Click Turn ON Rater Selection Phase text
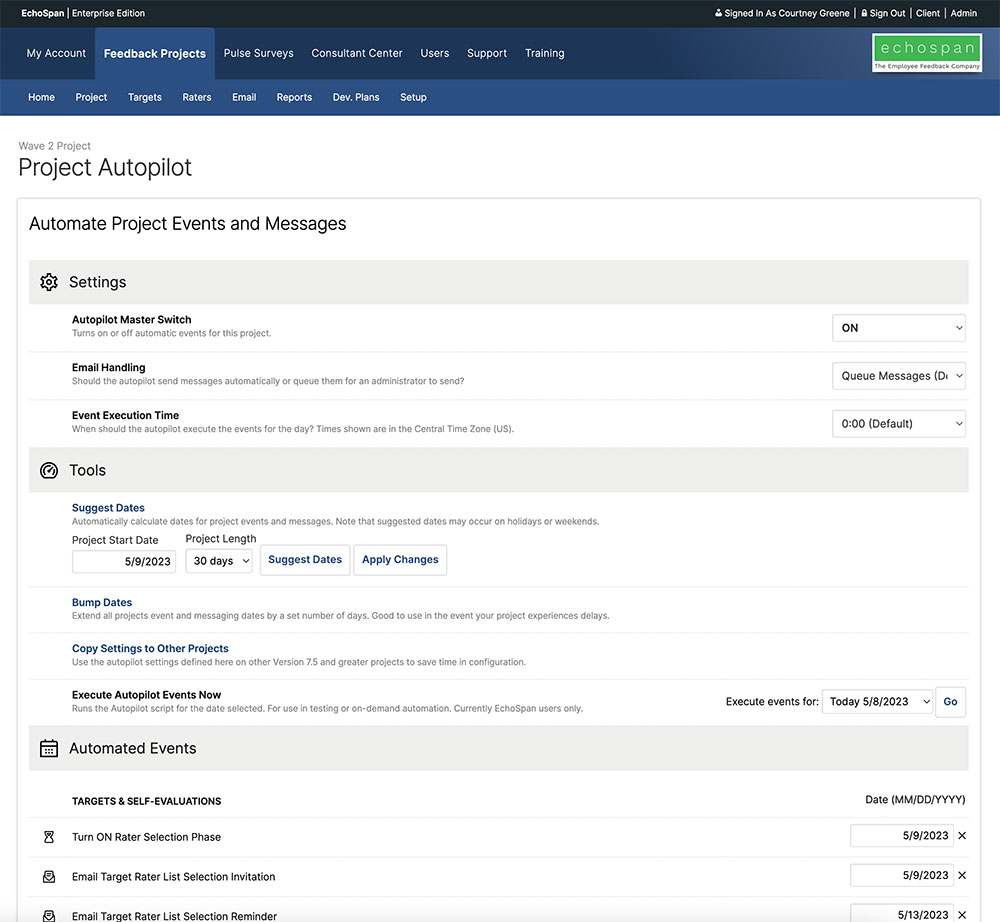This screenshot has width=1000, height=922. pyautogui.click(x=147, y=837)
